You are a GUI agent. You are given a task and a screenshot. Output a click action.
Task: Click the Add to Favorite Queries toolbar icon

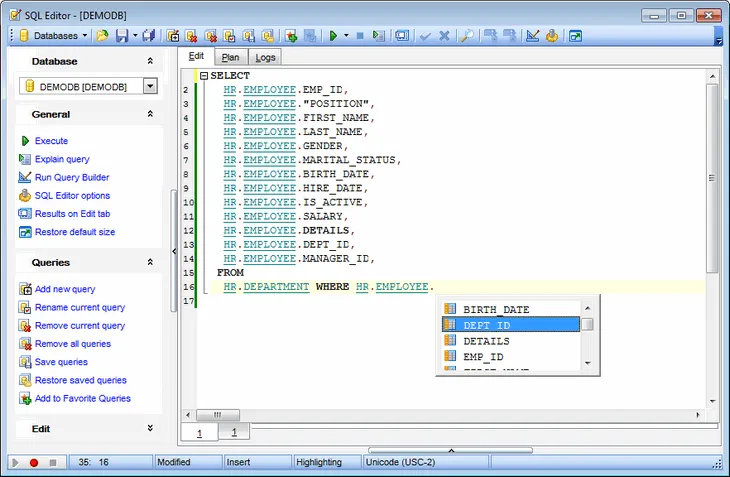[x=291, y=36]
